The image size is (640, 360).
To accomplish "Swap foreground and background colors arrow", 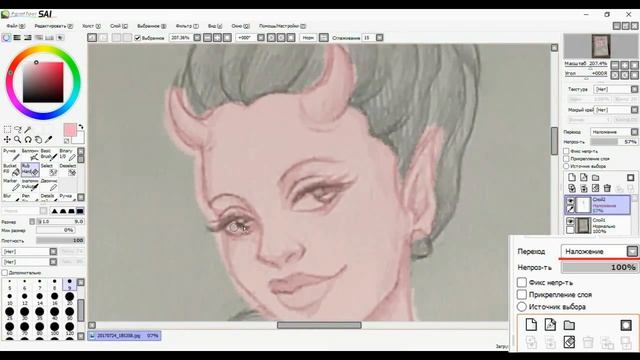I will [x=81, y=127].
